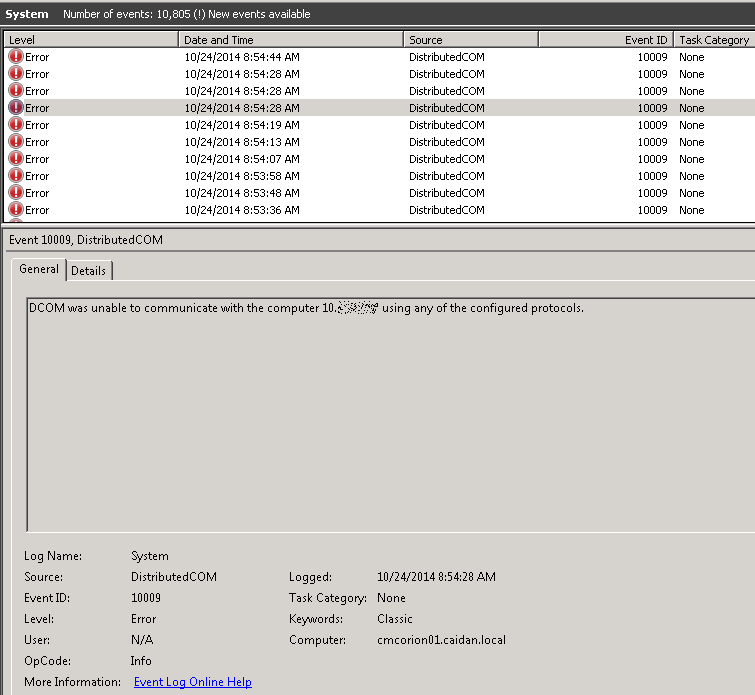
Task: Sort events by Source column header
Action: 470,39
